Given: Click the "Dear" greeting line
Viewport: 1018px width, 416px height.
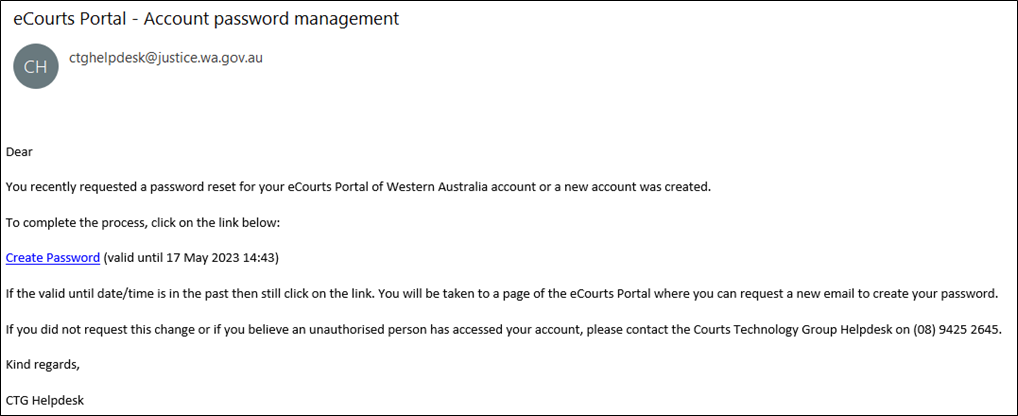Looking at the screenshot, I should tap(19, 153).
